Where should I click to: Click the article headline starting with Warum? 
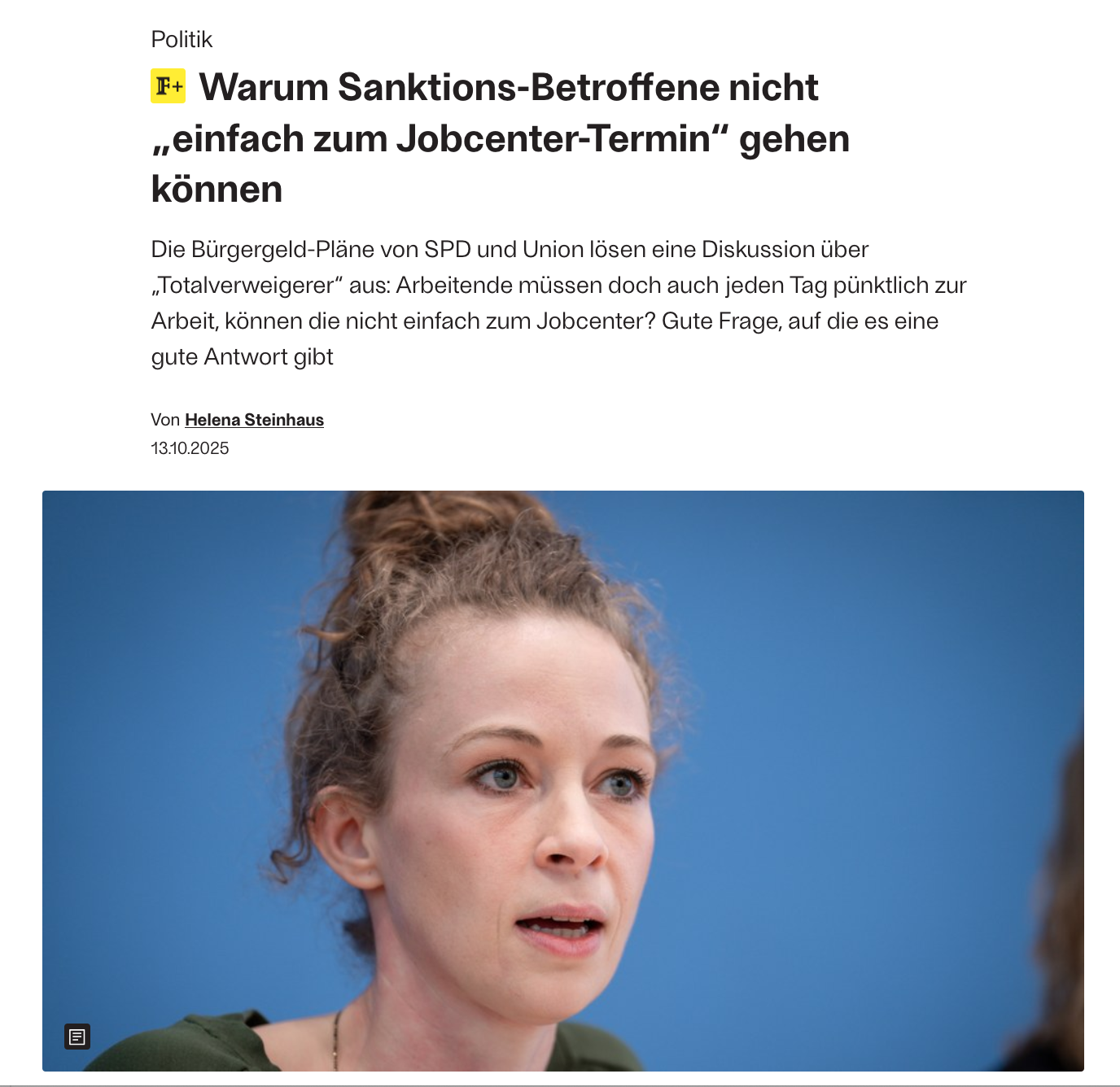(x=501, y=138)
